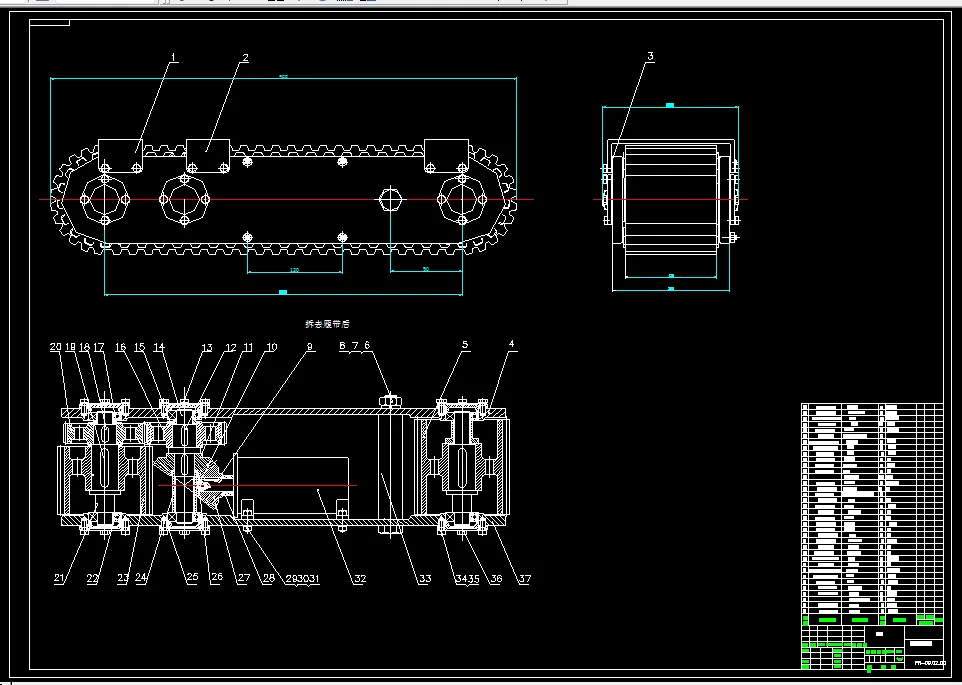Click part callout number 27

[x=244, y=578]
